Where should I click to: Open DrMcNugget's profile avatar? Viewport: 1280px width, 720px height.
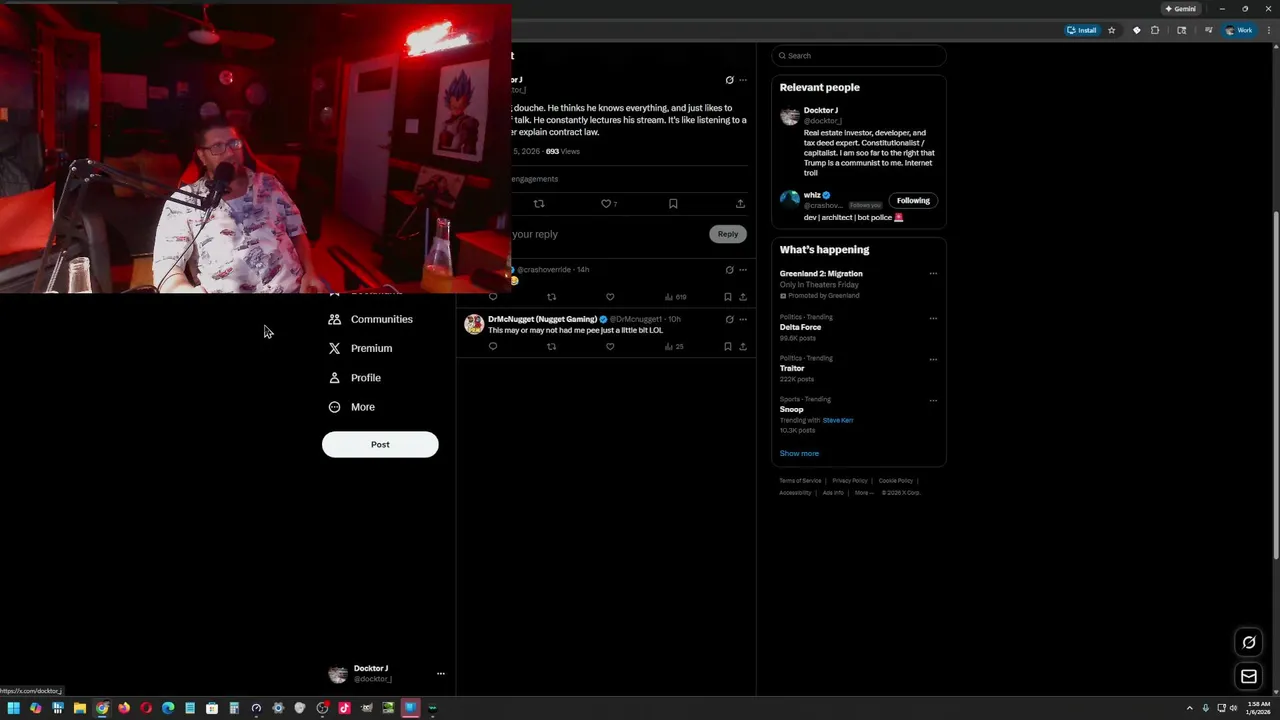(474, 324)
